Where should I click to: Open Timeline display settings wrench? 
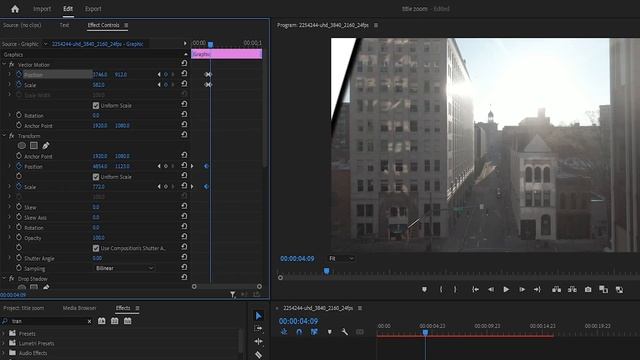[345, 332]
